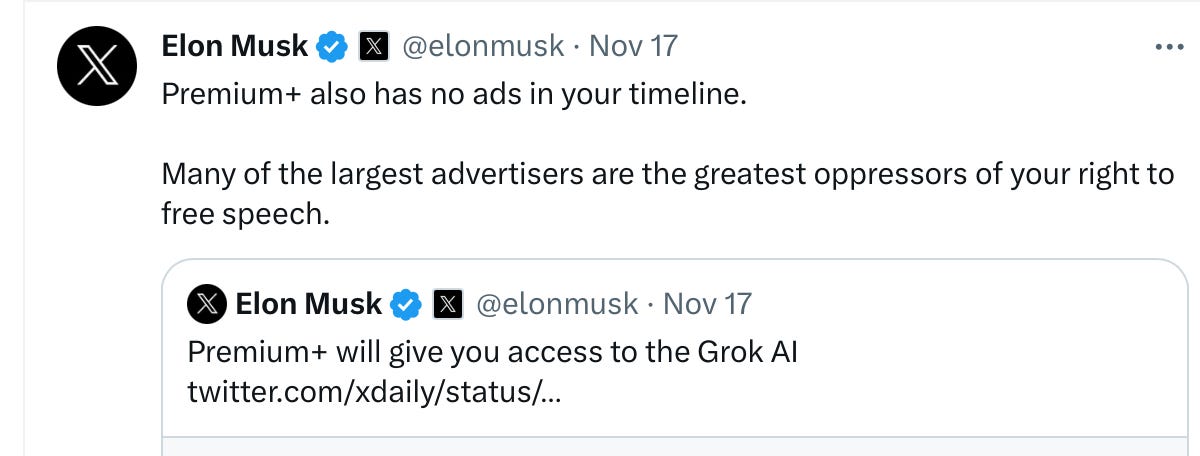Click the @elonmusk handle in quoted post
This screenshot has width=1200, height=456.
coord(557,304)
